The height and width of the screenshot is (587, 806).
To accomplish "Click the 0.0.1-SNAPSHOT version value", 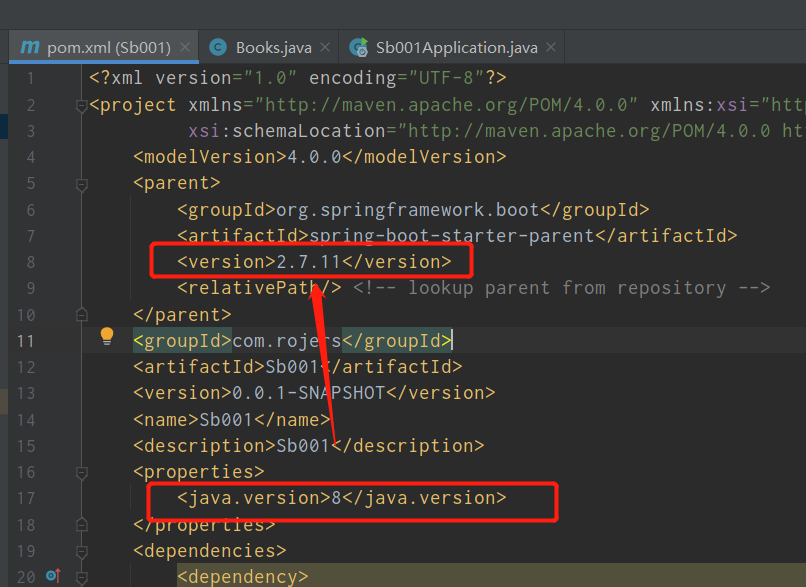I will pos(308,393).
